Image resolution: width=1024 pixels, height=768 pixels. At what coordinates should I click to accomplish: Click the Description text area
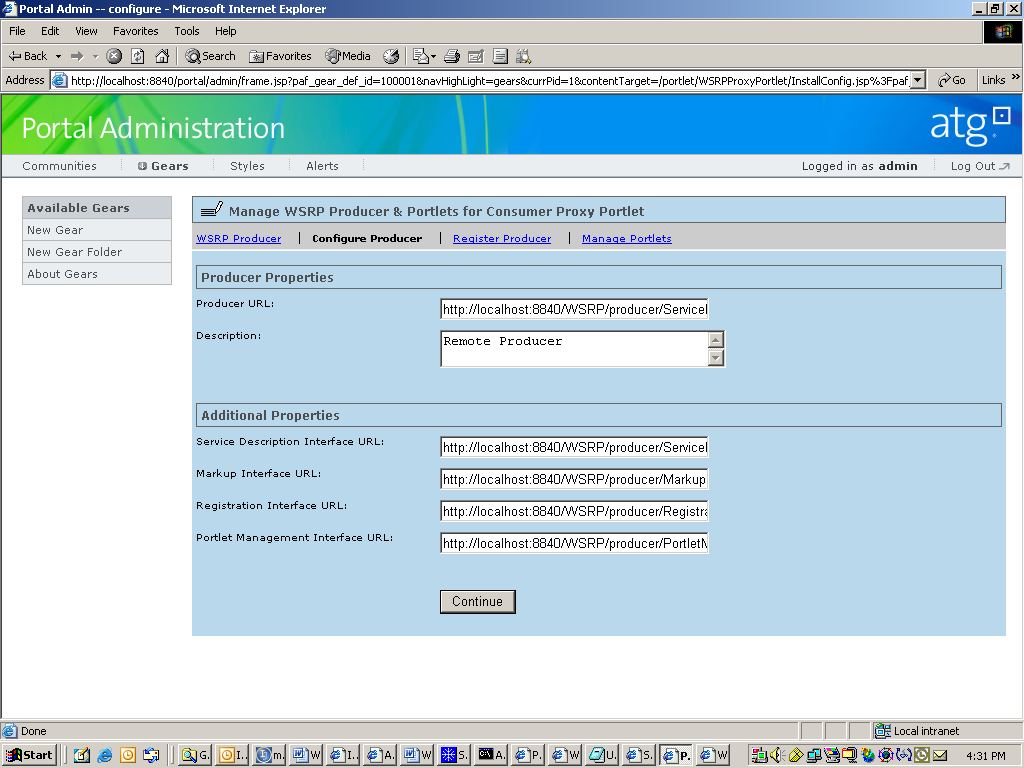pos(575,349)
